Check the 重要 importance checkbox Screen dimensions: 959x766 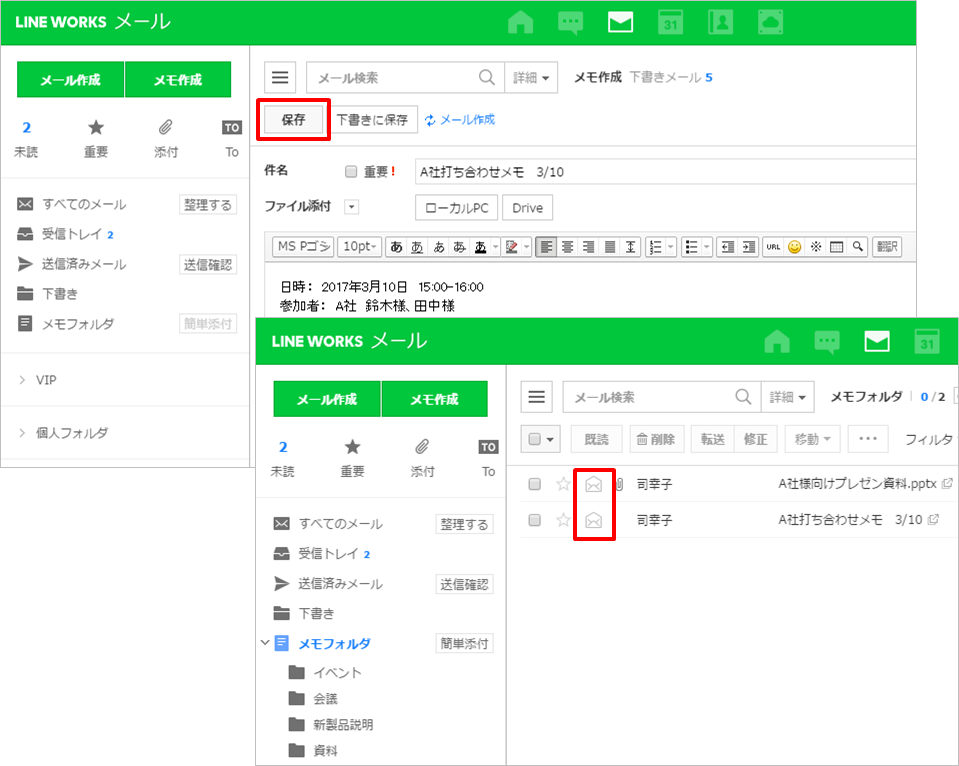point(351,172)
